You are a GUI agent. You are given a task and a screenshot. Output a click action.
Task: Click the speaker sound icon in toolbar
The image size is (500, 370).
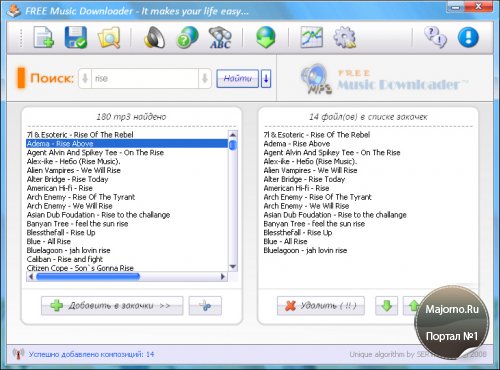[155, 37]
